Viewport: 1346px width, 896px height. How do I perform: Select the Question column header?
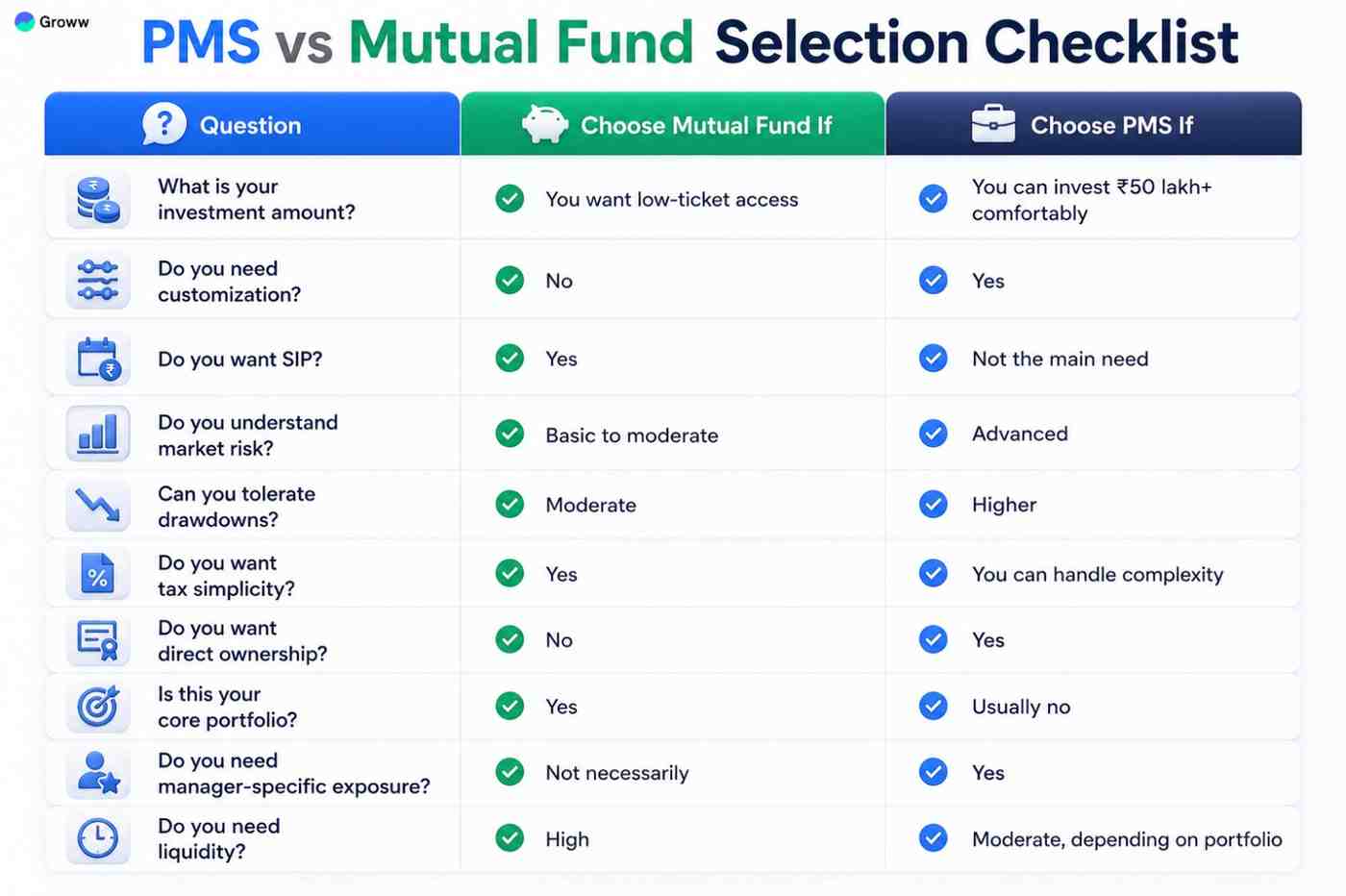(x=252, y=124)
